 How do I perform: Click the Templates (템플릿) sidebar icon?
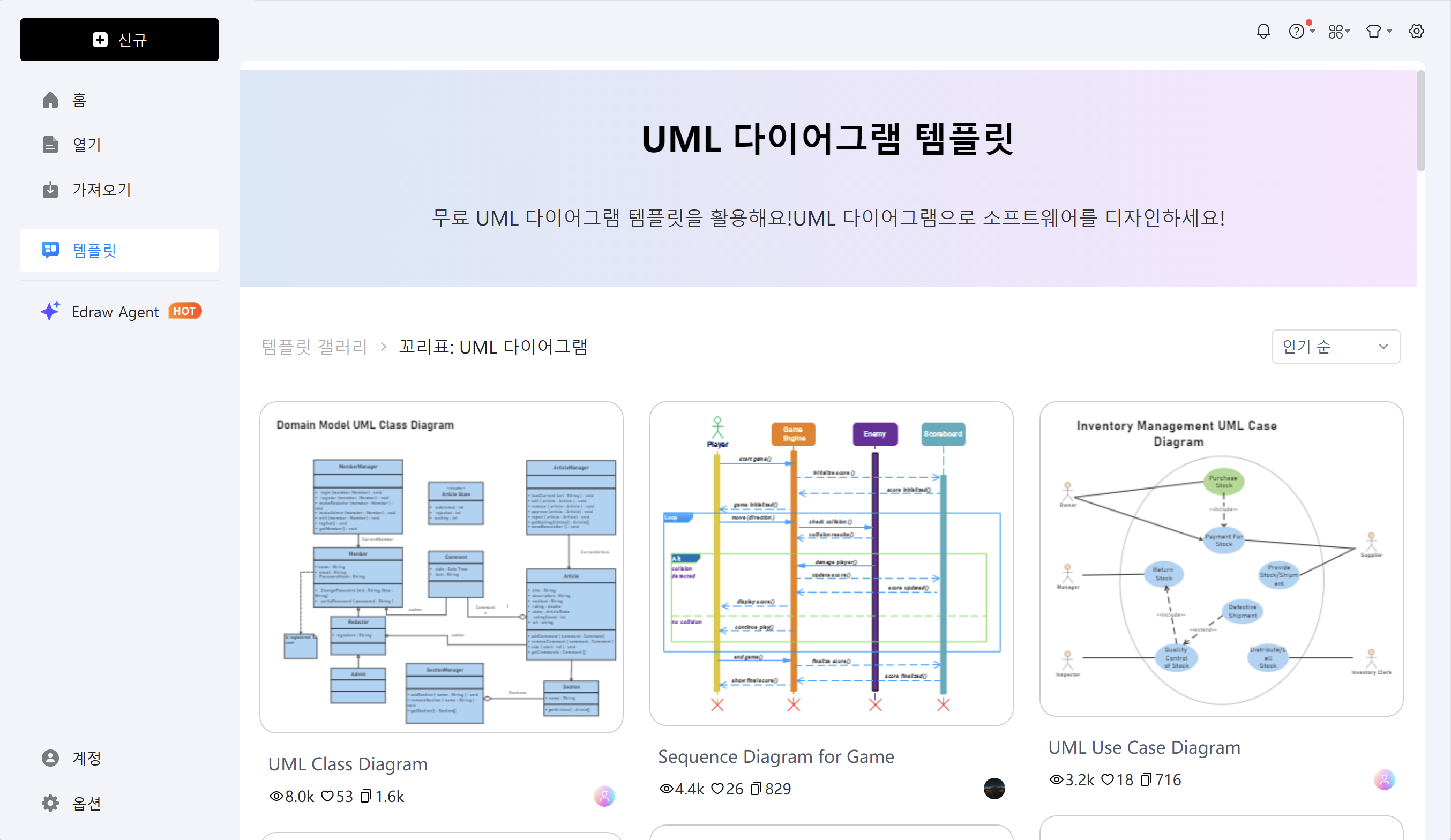click(x=50, y=249)
